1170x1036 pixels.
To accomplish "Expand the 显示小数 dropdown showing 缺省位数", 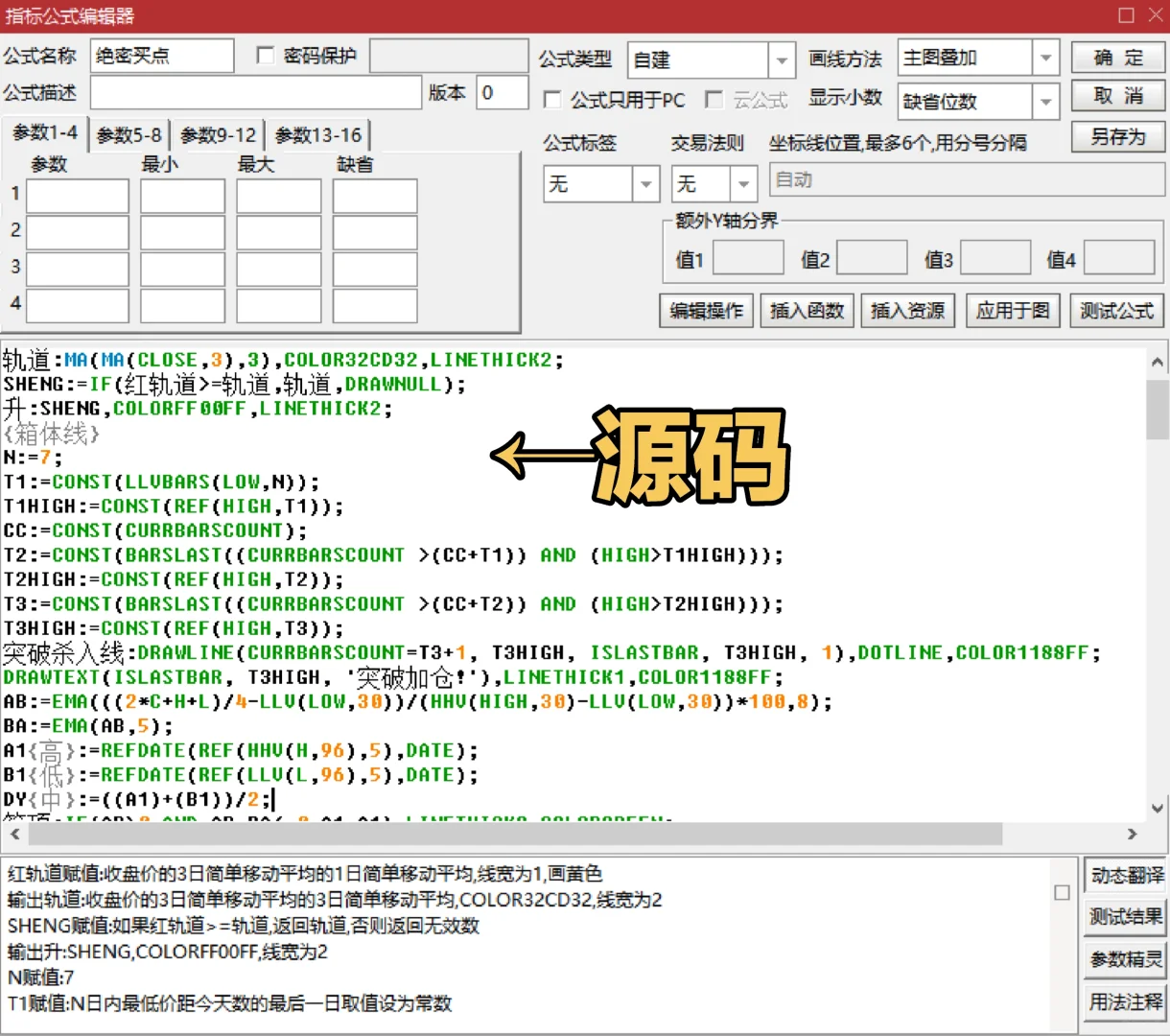I will (x=1046, y=101).
